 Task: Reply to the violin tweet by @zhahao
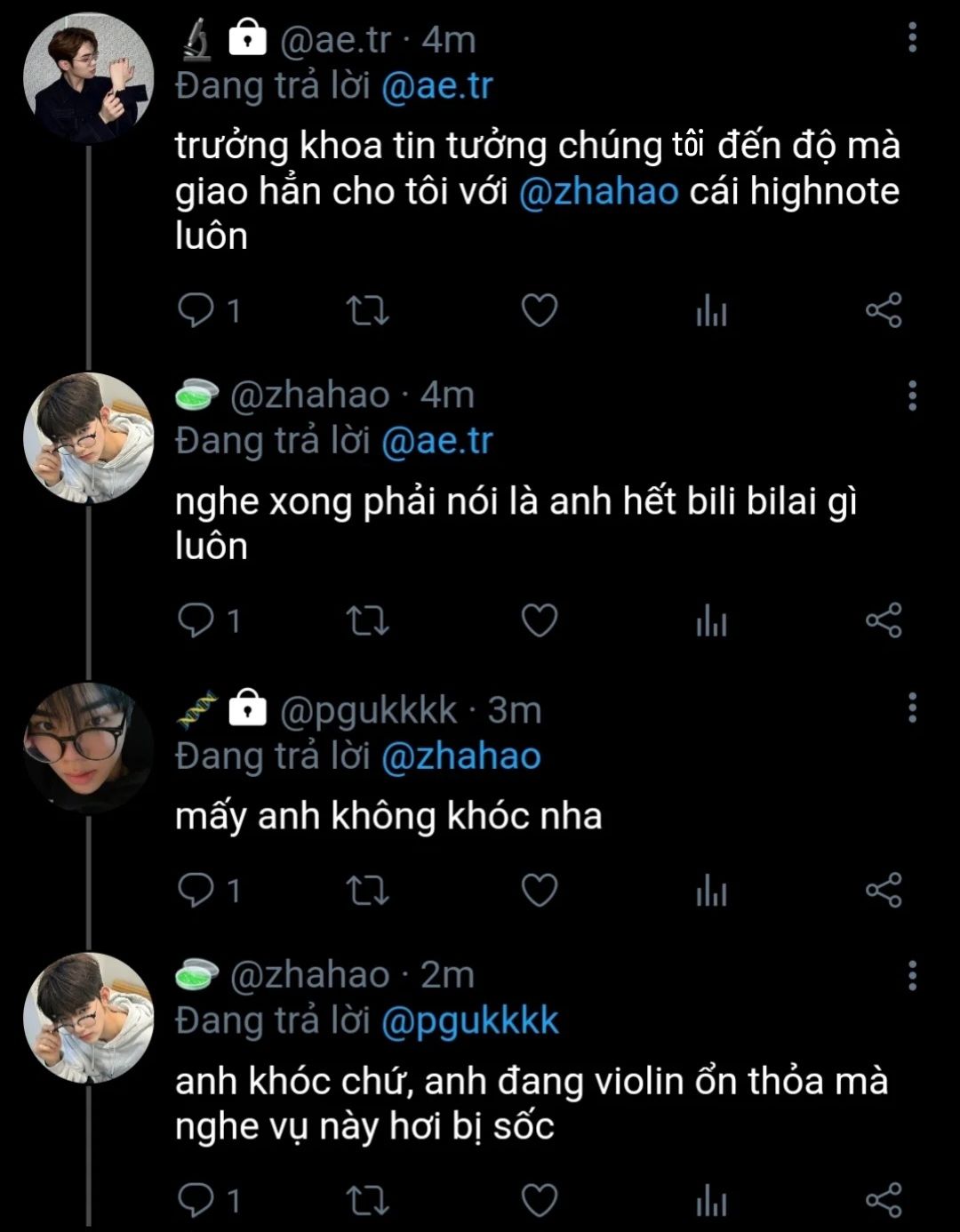pos(196,1200)
